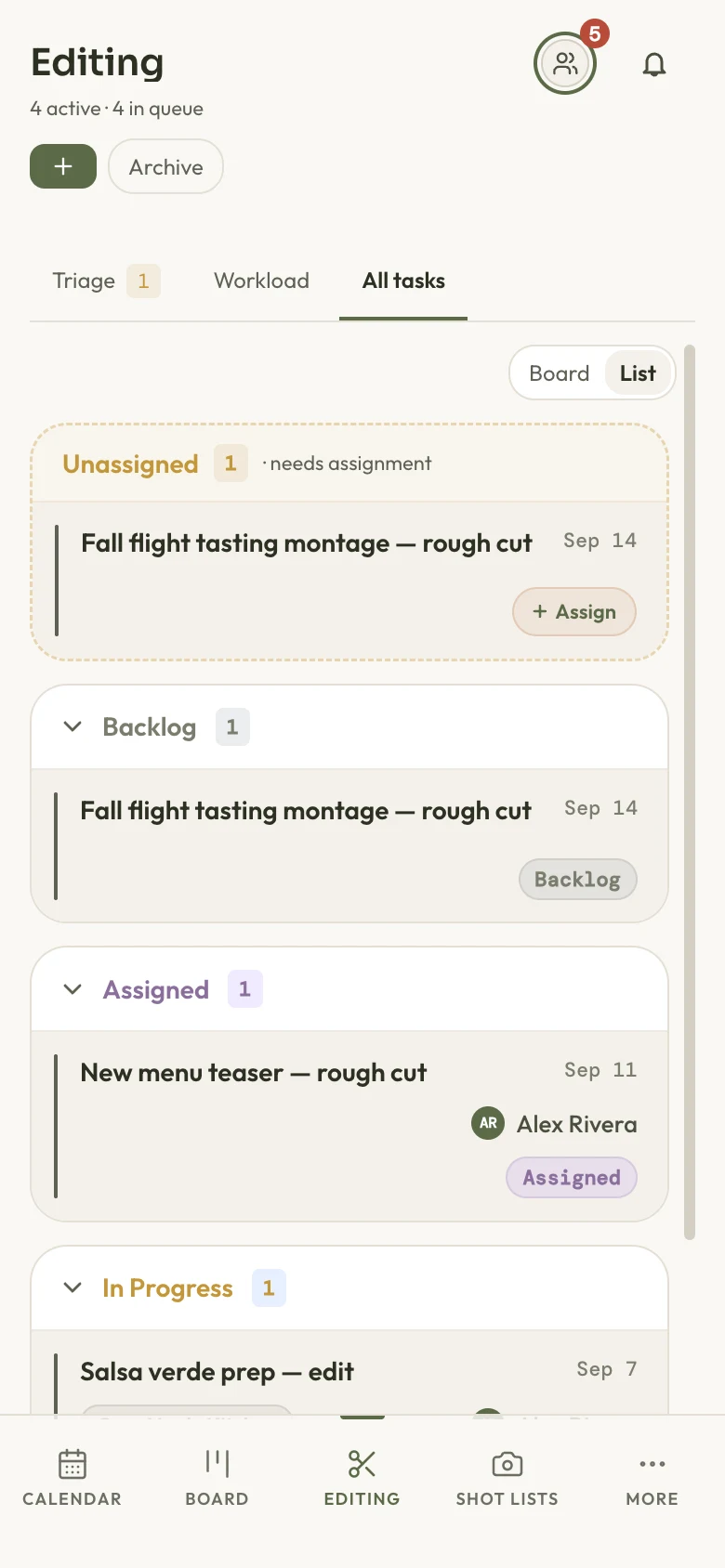The image size is (725, 1568).
Task: Collapse the Assigned section
Action: tap(72, 989)
